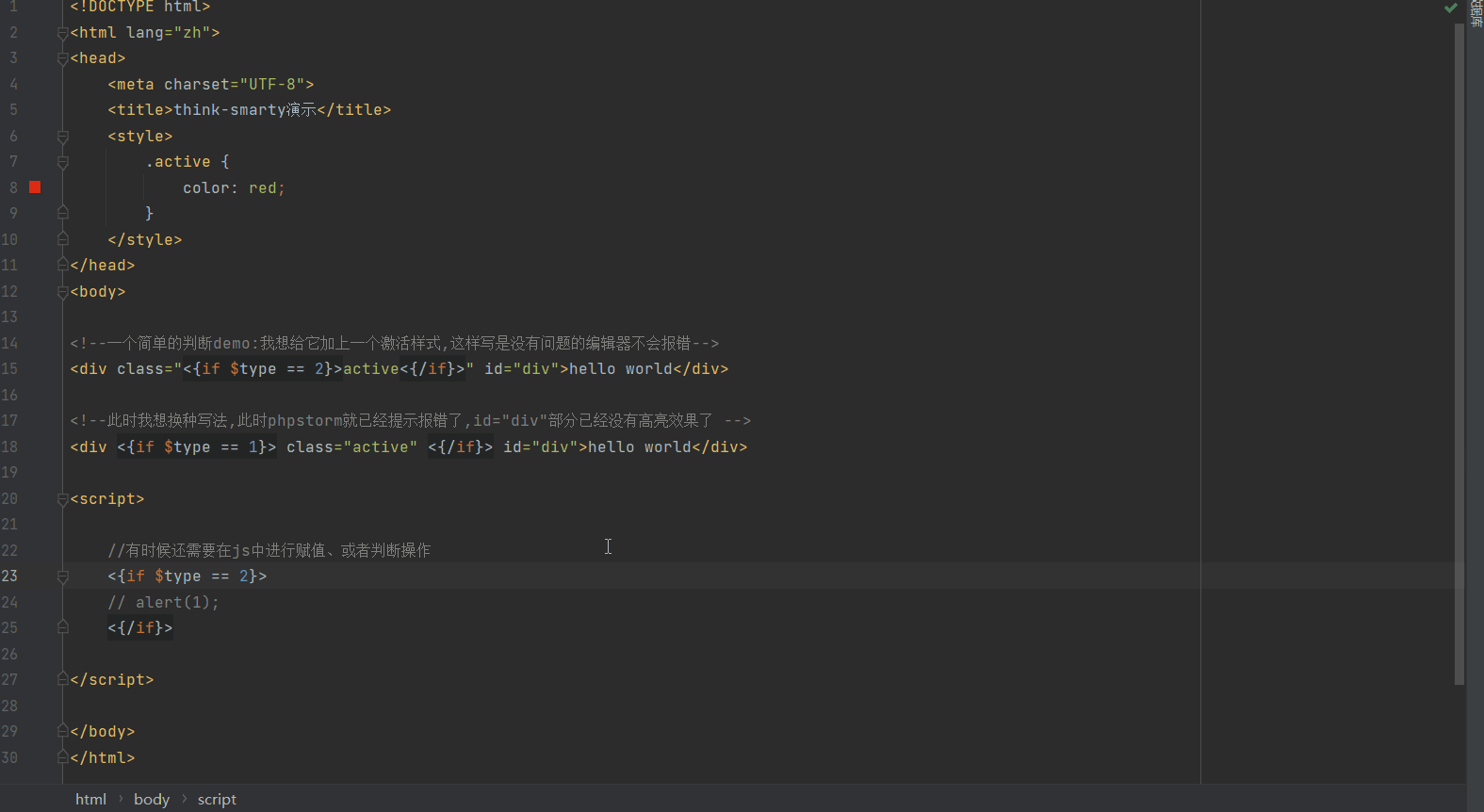Click the '<!DOCTYPE html>' declaration
Viewport: 1484px width, 812px height.
[x=140, y=7]
